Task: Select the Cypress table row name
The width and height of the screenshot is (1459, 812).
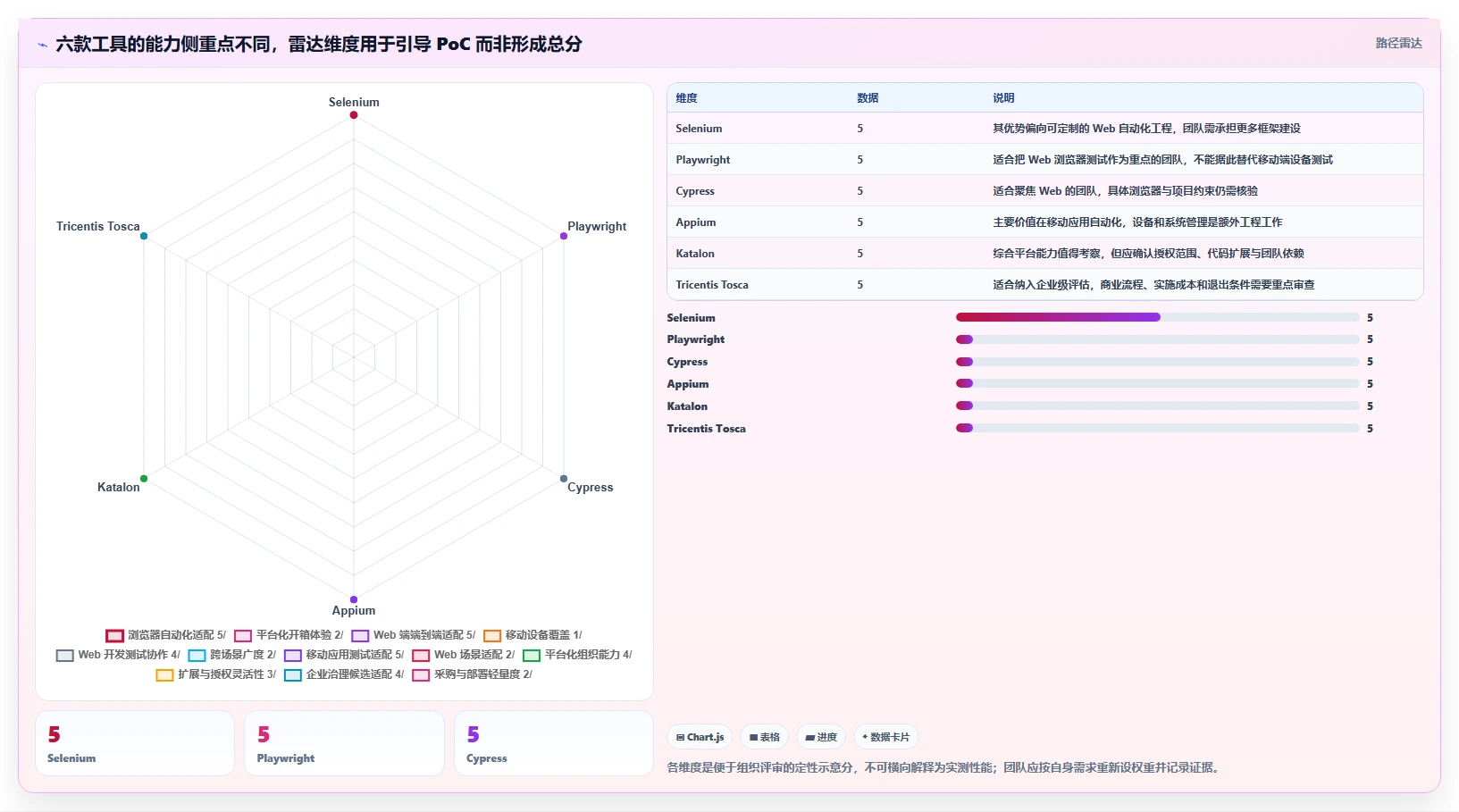Action: point(695,191)
